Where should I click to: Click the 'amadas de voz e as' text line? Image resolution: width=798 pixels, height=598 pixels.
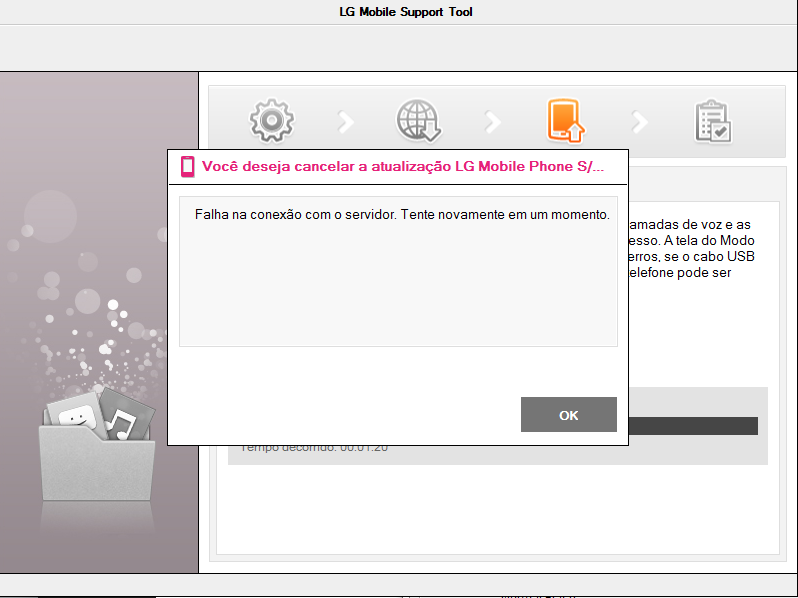coord(690,224)
